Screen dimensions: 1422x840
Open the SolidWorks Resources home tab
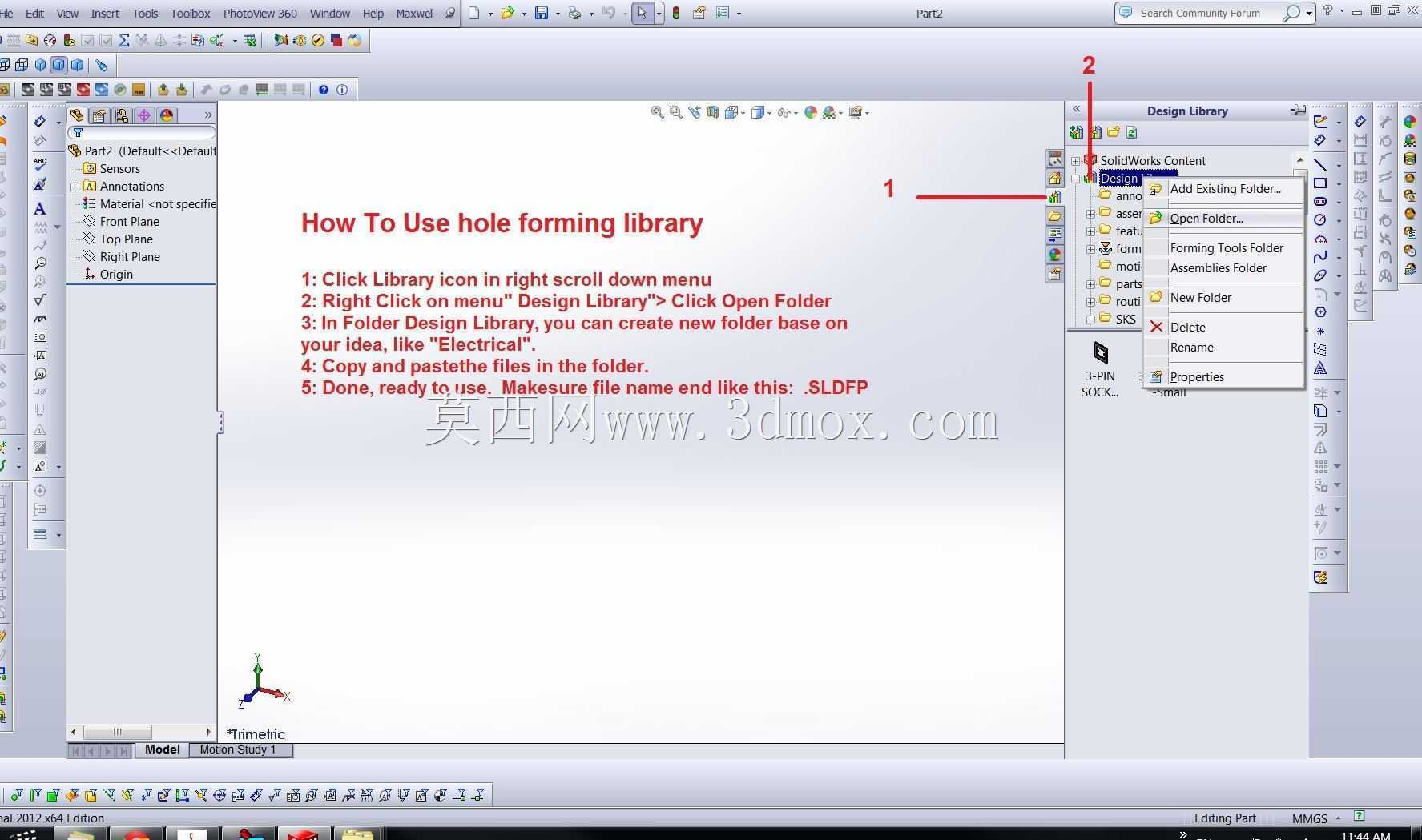(x=1054, y=178)
